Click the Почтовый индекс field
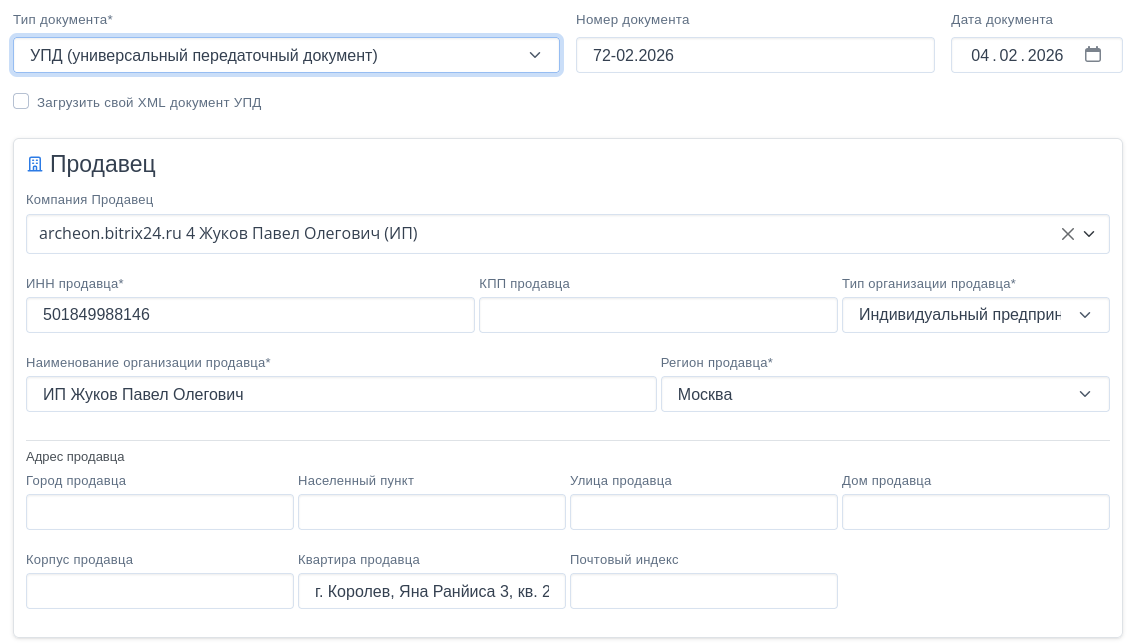Image resolution: width=1134 pixels, height=643 pixels. [x=703, y=591]
